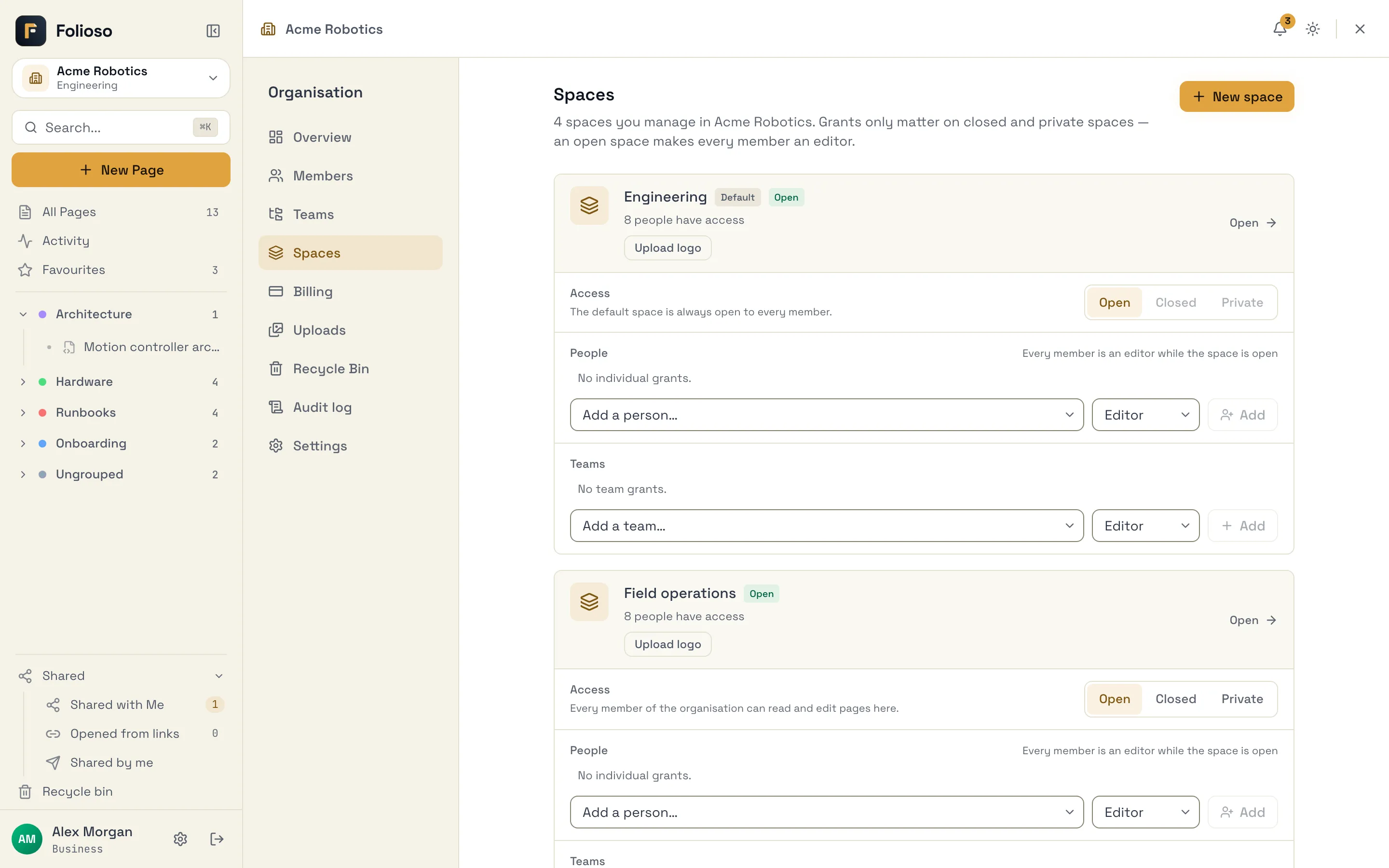Set Engineering access to Open
Image resolution: width=1389 pixels, height=868 pixels.
point(1114,302)
